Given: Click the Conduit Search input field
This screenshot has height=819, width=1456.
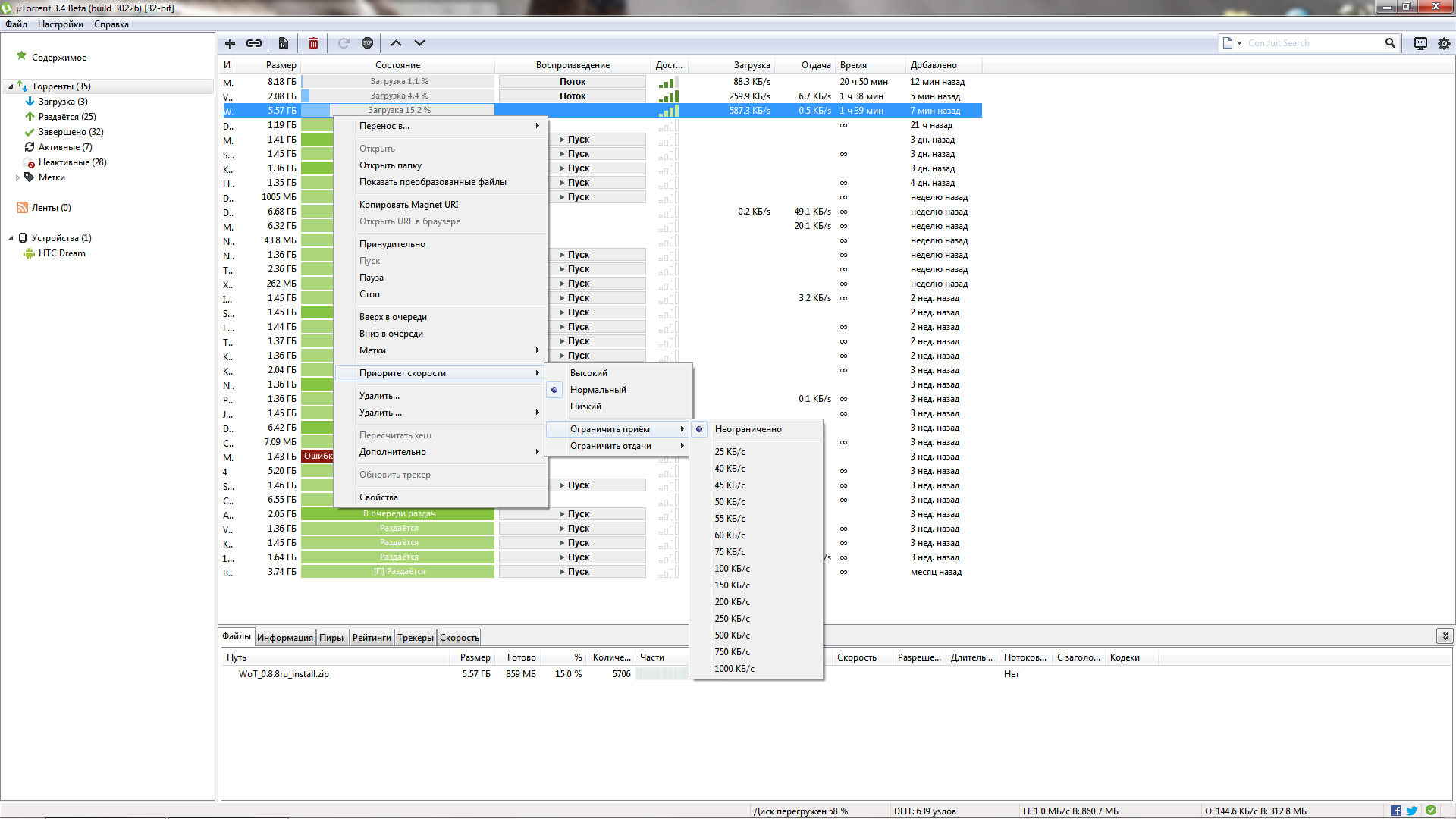Looking at the screenshot, I should [x=1313, y=43].
